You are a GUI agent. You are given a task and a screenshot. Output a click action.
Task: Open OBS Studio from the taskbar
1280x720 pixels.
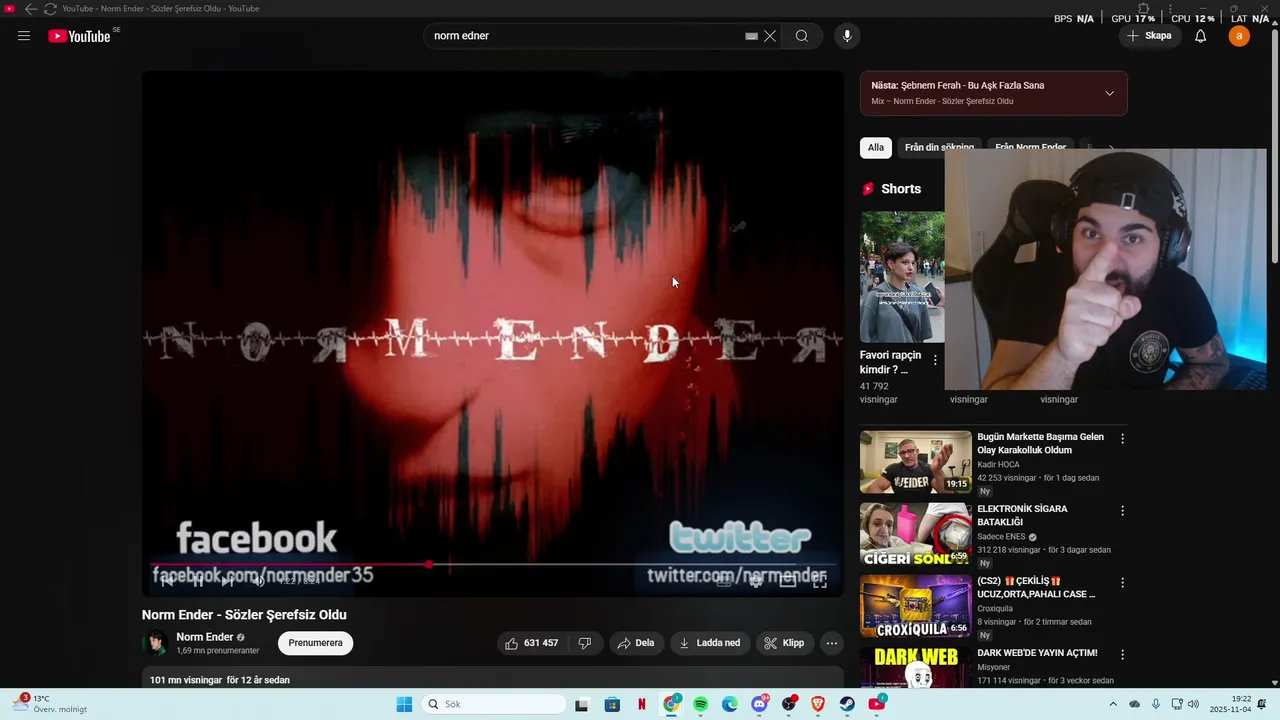point(789,704)
